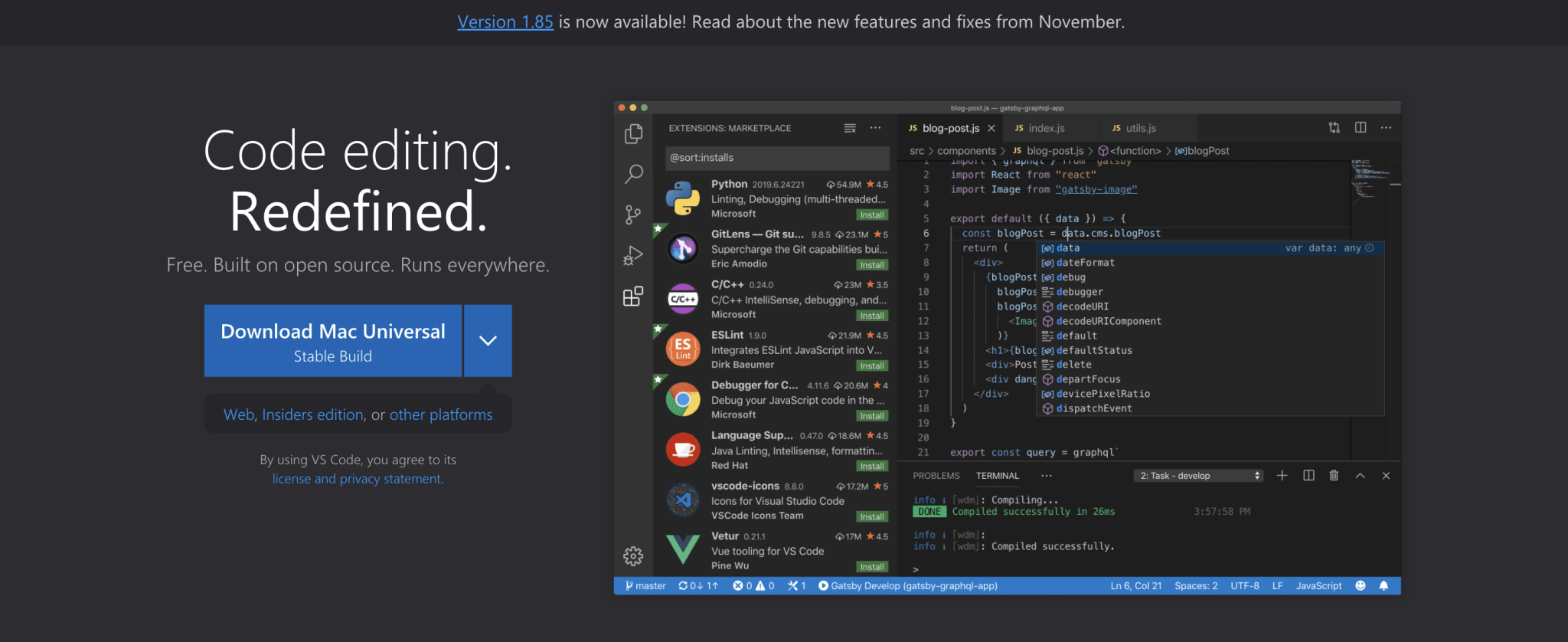Click 'Ln 6, Col 21' in status bar
Screen dimensions: 1568x642
(1136, 586)
